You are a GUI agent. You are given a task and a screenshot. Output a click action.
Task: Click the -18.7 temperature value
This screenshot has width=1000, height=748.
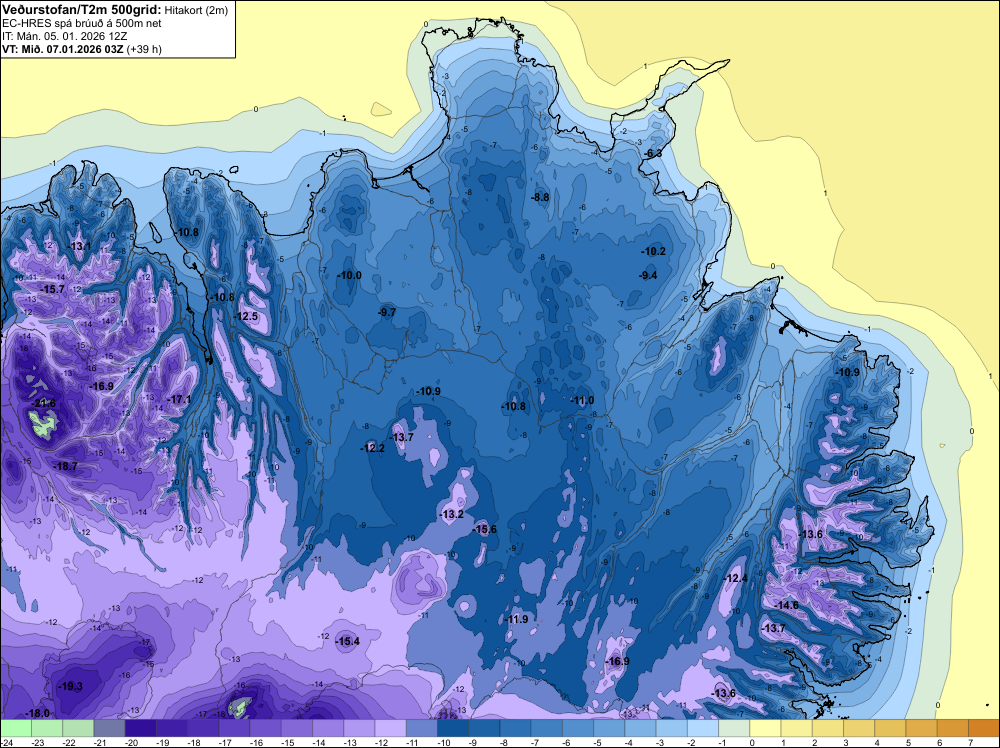point(66,466)
